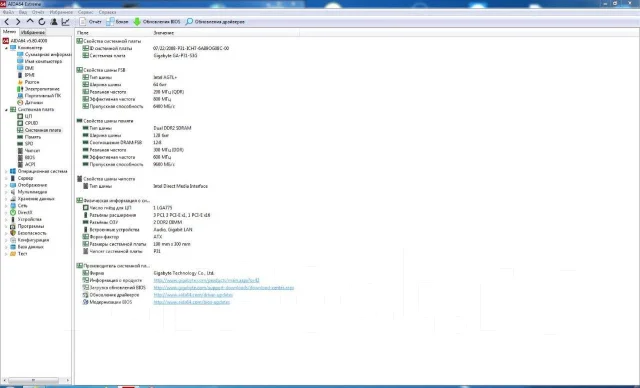
Task: Collapse the Компьютер tree node
Action: [x=6, y=48]
